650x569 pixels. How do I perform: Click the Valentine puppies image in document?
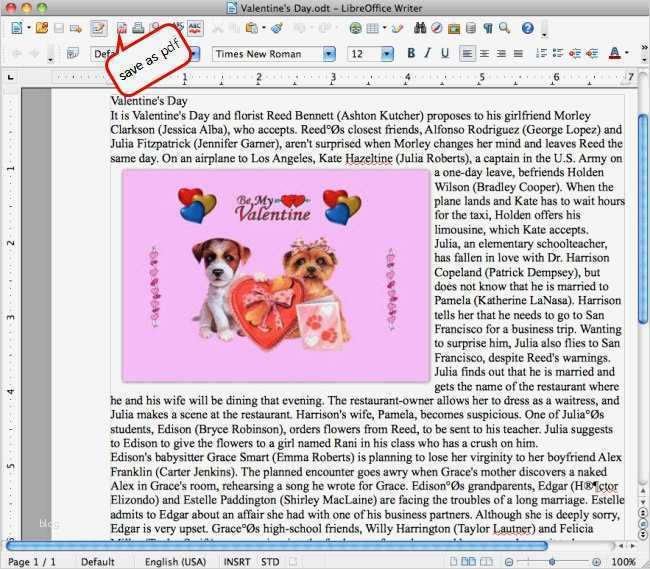(x=278, y=275)
